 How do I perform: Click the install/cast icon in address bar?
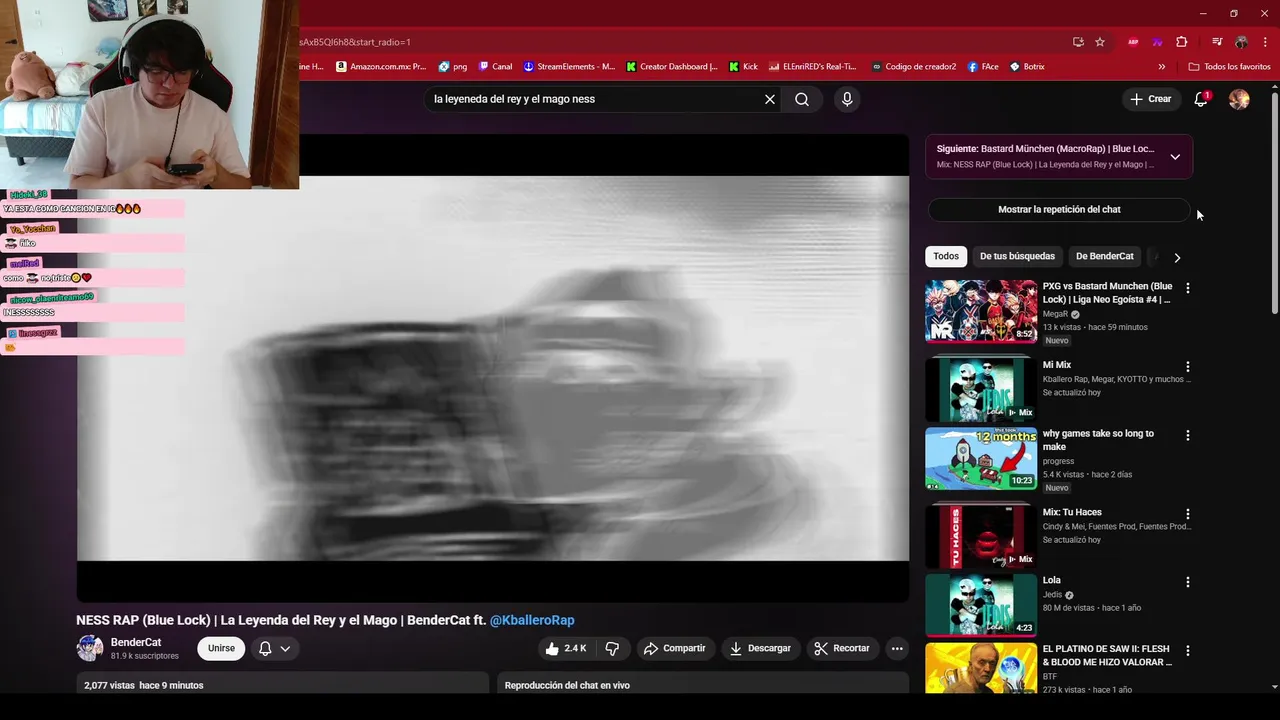[x=1078, y=42]
